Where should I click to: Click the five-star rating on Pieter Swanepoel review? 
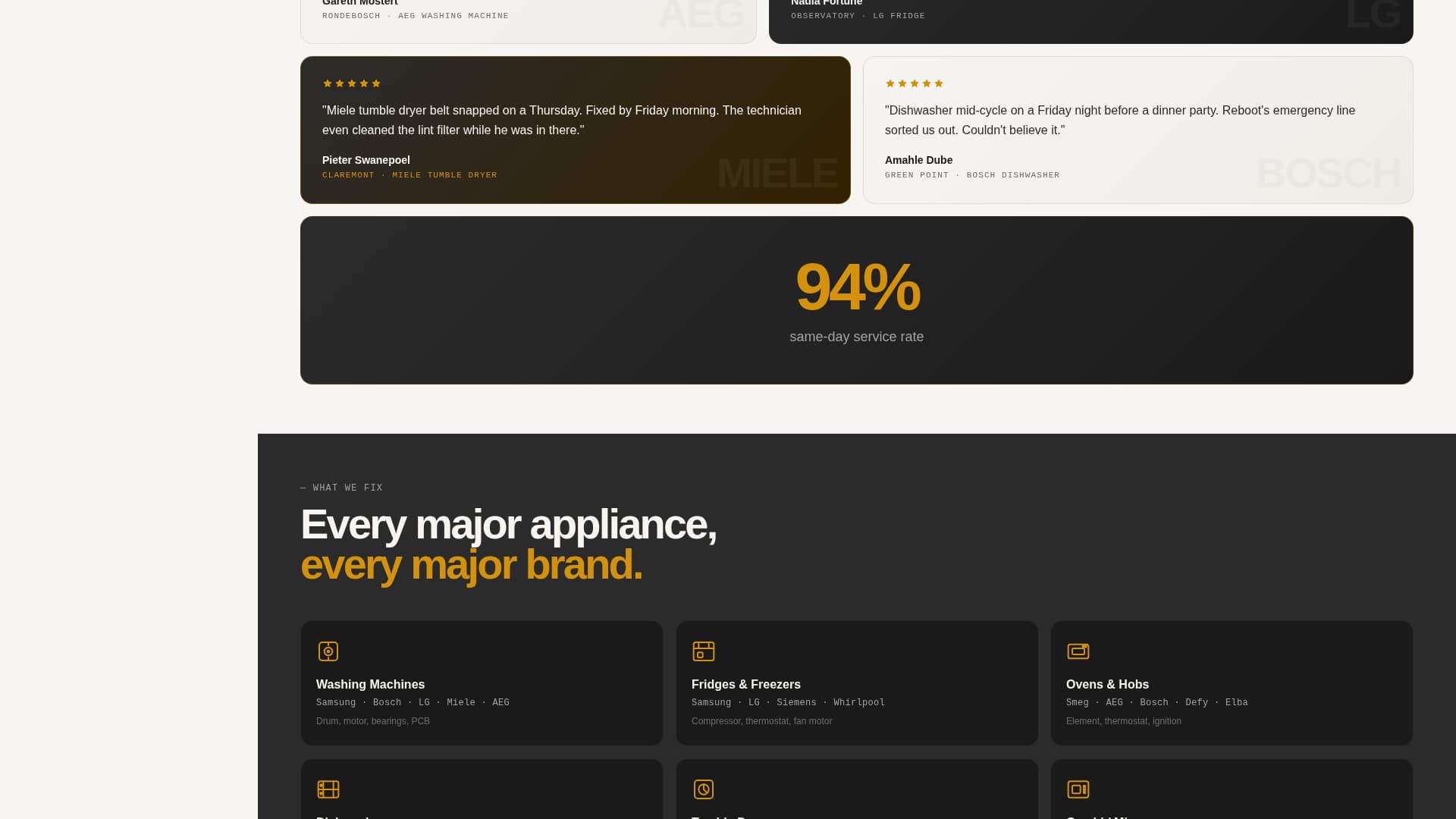[352, 83]
